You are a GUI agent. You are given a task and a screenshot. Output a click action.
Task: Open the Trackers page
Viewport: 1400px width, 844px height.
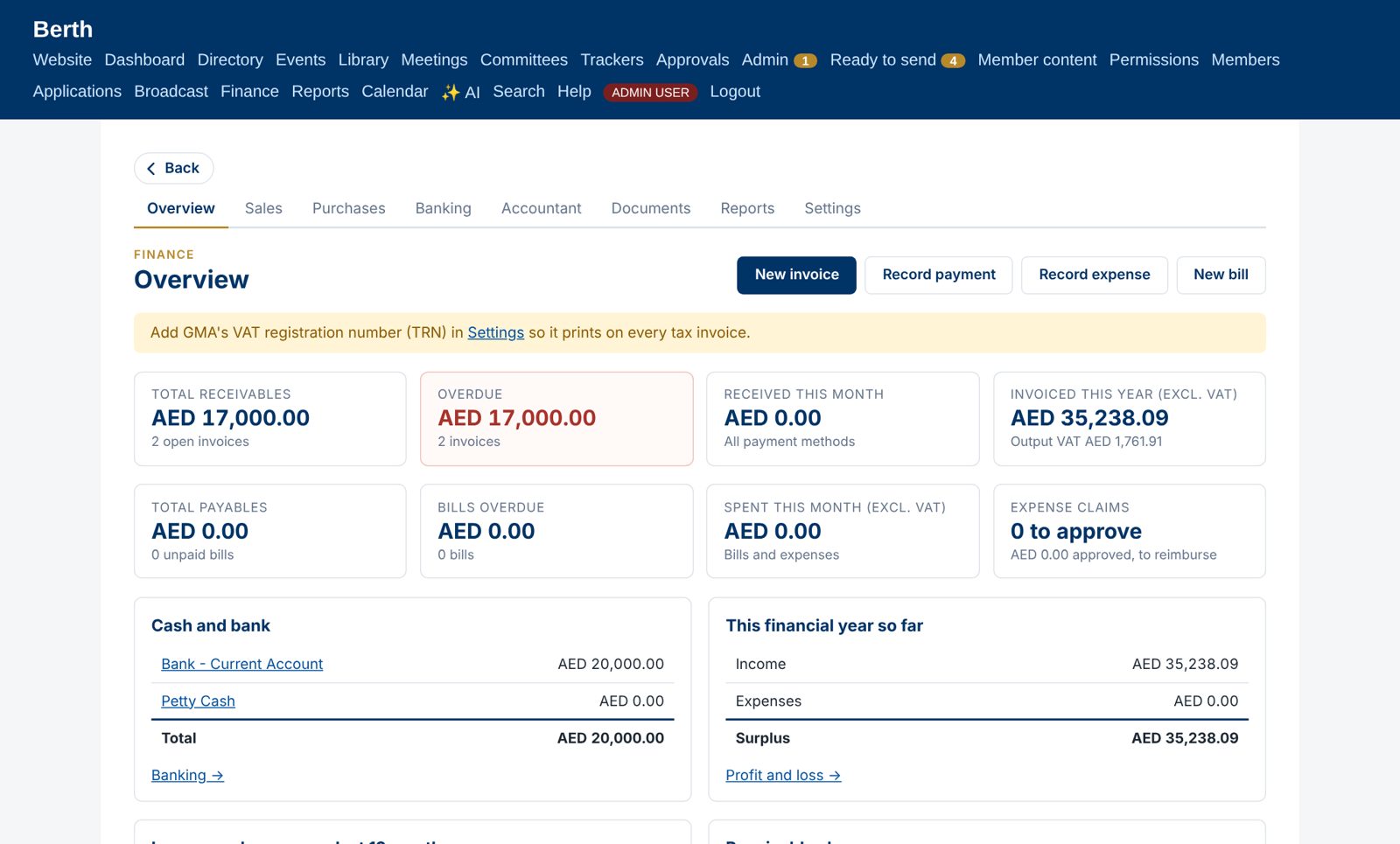[612, 59]
